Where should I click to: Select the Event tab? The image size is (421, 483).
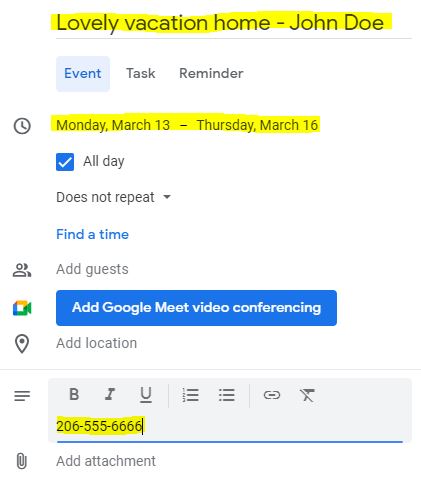coord(83,74)
